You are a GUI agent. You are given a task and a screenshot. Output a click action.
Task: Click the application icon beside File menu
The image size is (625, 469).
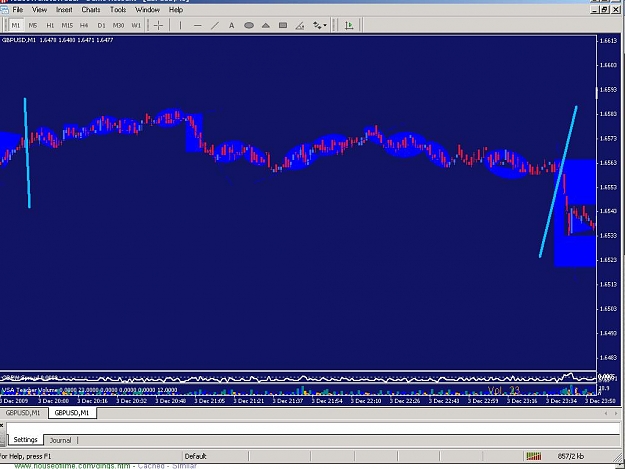tap(4, 10)
